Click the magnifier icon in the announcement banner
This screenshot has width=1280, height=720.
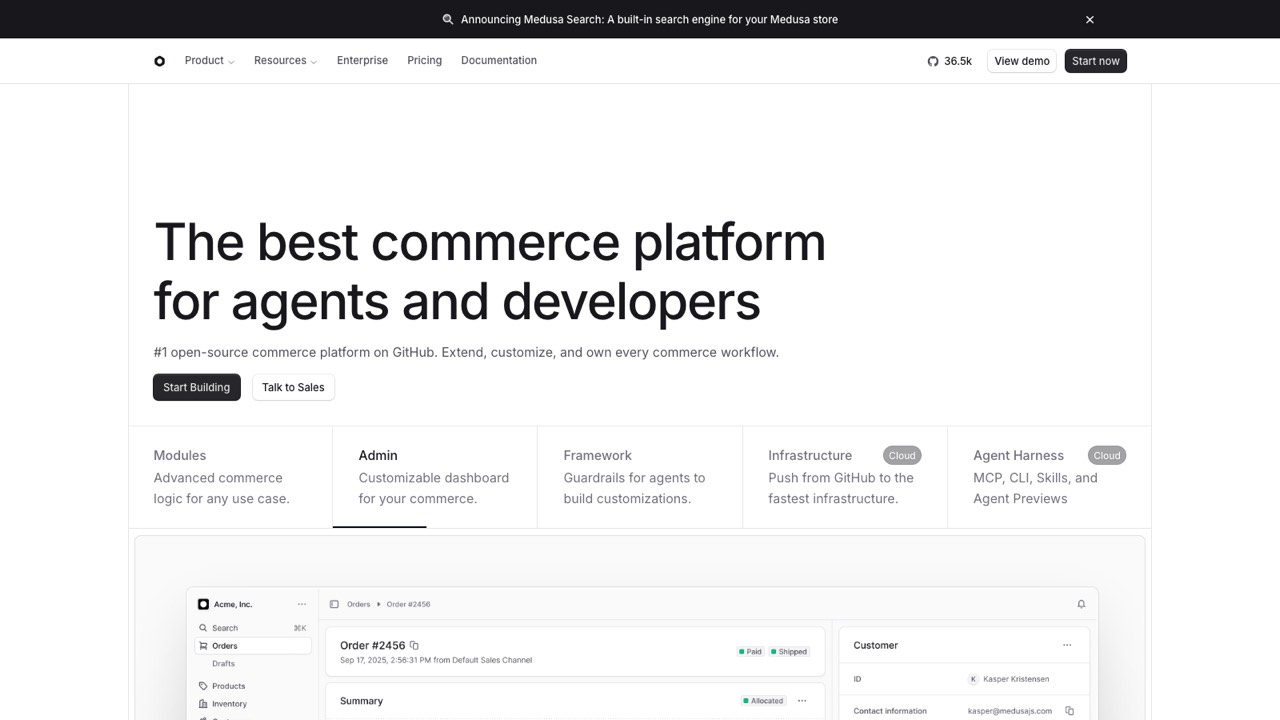click(448, 19)
